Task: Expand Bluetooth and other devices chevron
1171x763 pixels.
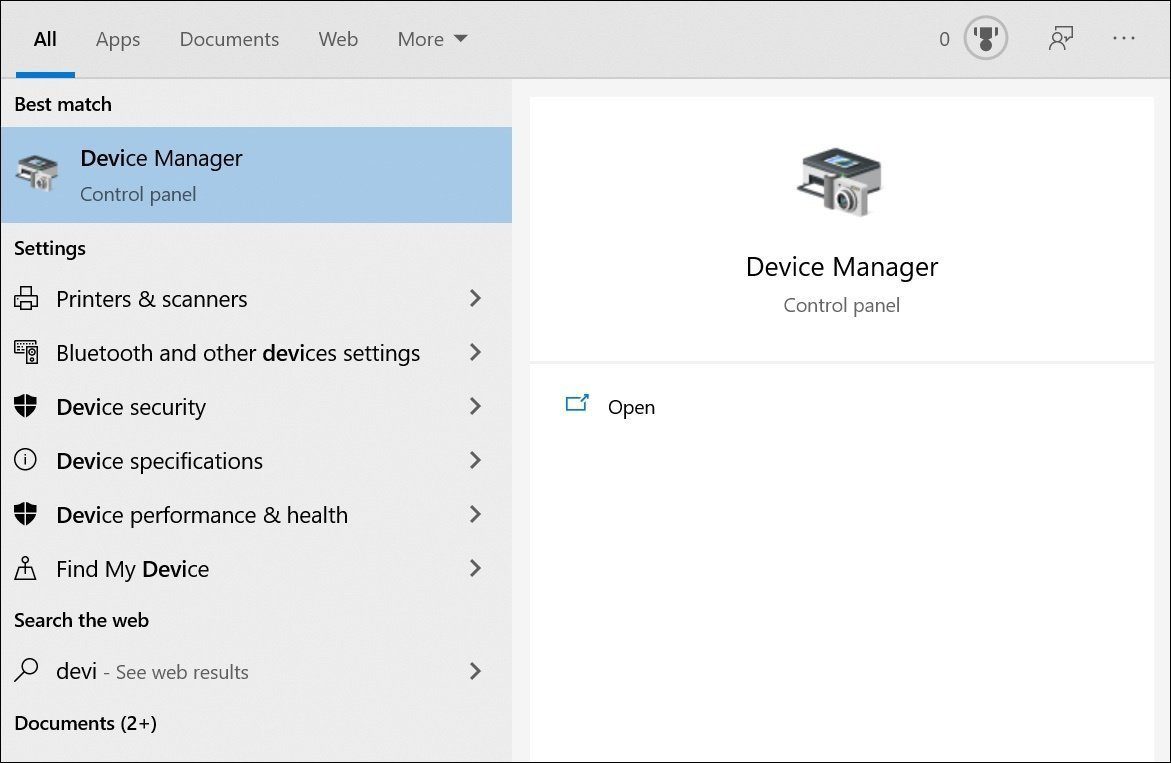Action: point(475,352)
